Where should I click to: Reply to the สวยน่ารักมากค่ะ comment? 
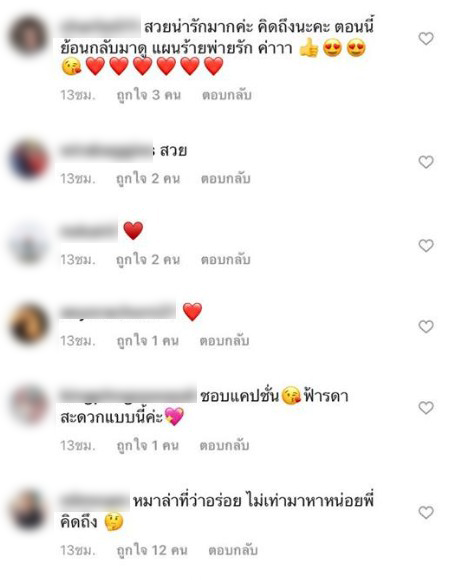coord(226,95)
